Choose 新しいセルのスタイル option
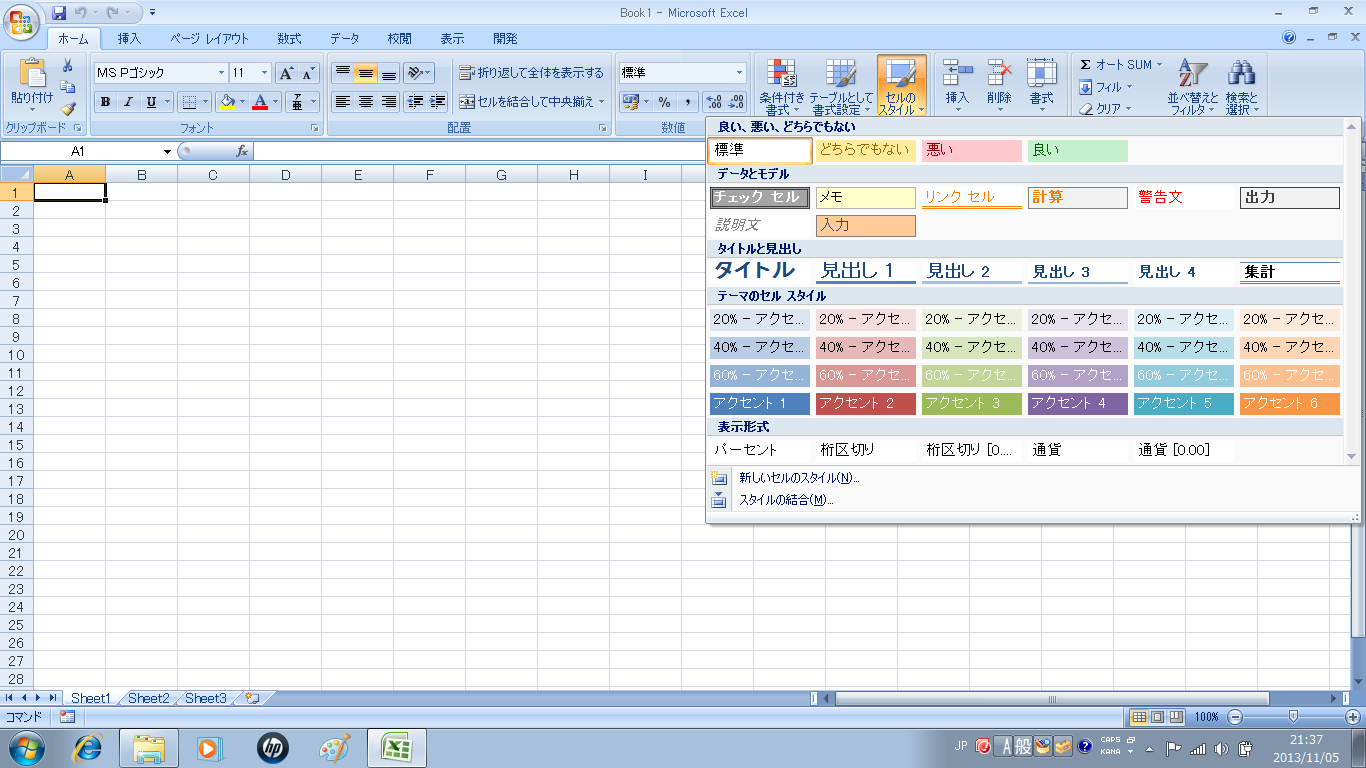This screenshot has width=1366, height=768. coord(798,478)
